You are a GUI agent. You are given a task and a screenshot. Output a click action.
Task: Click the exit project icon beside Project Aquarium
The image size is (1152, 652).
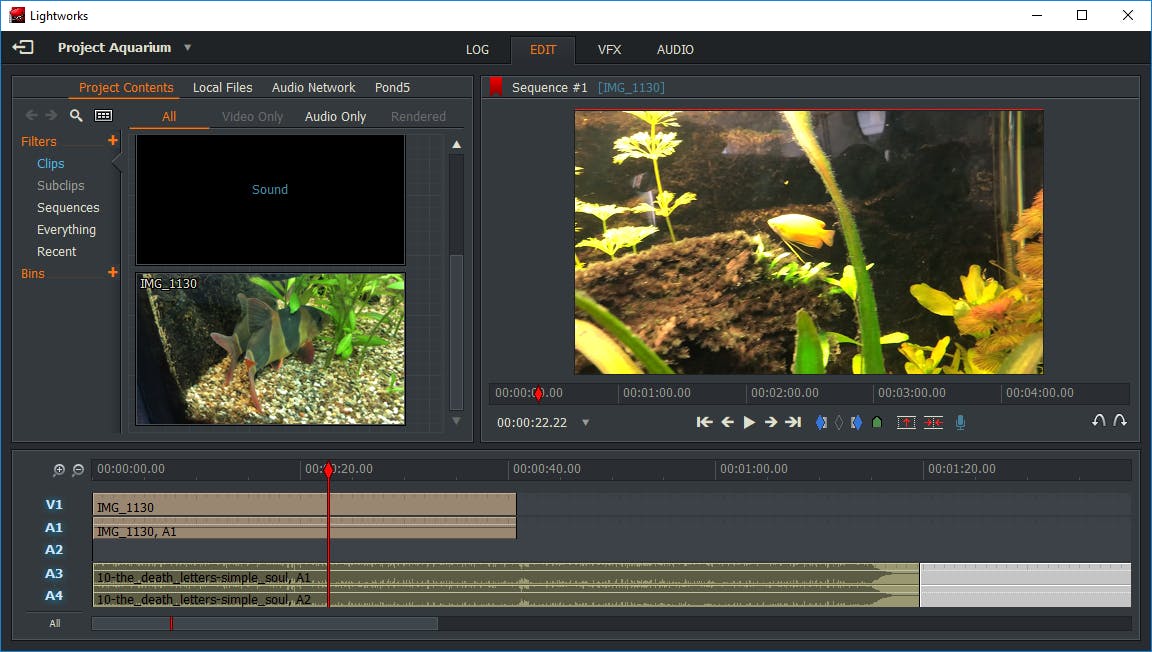pyautogui.click(x=23, y=48)
